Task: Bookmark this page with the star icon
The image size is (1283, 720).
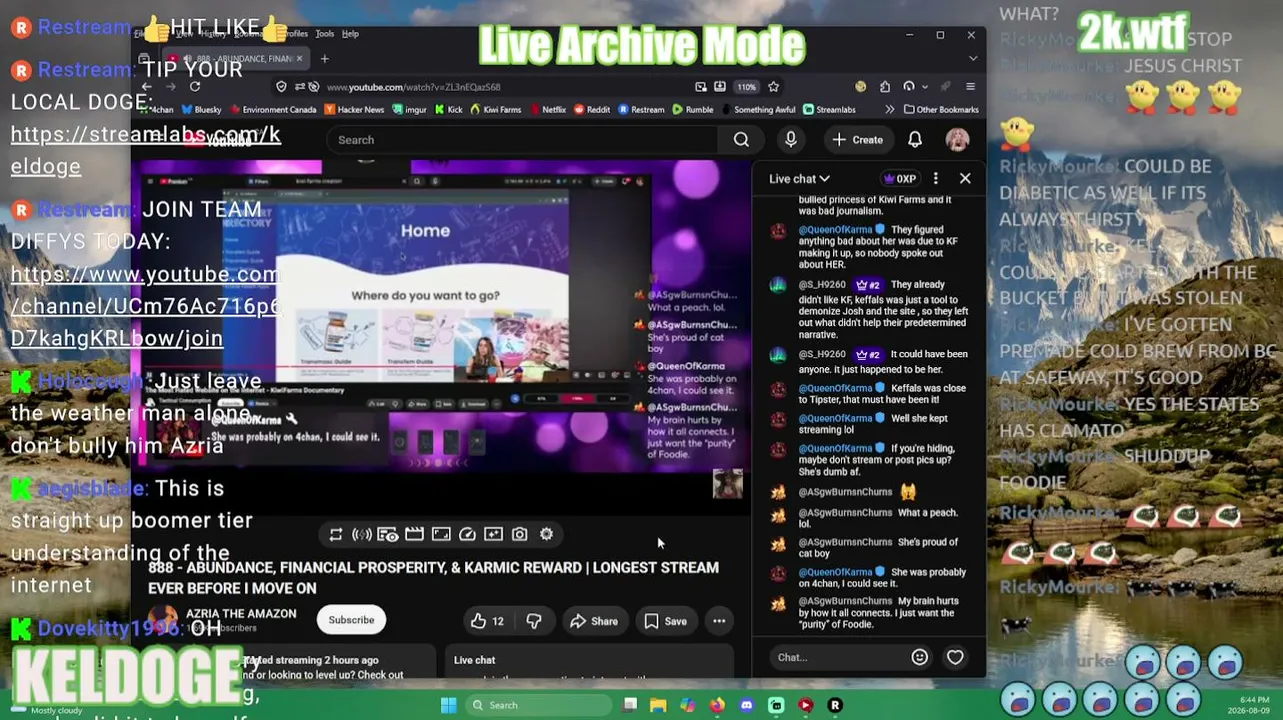Action: (773, 87)
